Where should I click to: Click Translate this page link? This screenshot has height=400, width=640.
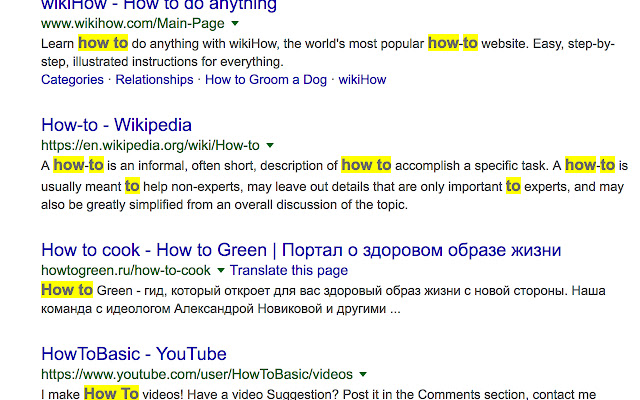point(289,270)
